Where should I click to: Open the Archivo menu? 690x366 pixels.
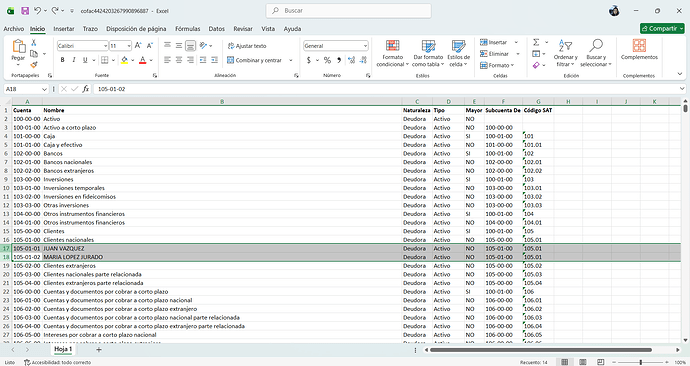pyautogui.click(x=14, y=29)
